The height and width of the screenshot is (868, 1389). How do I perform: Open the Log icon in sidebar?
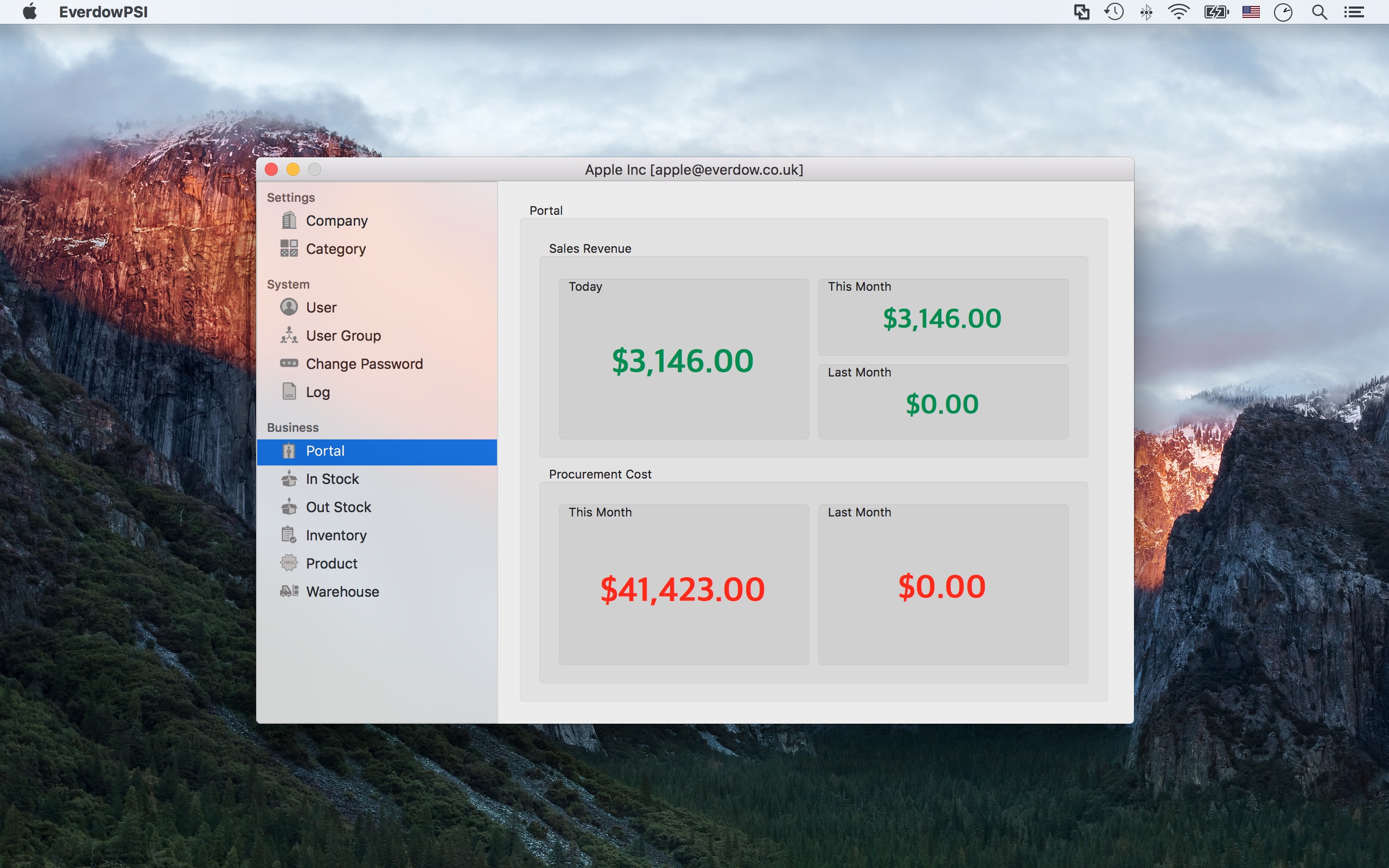[289, 392]
